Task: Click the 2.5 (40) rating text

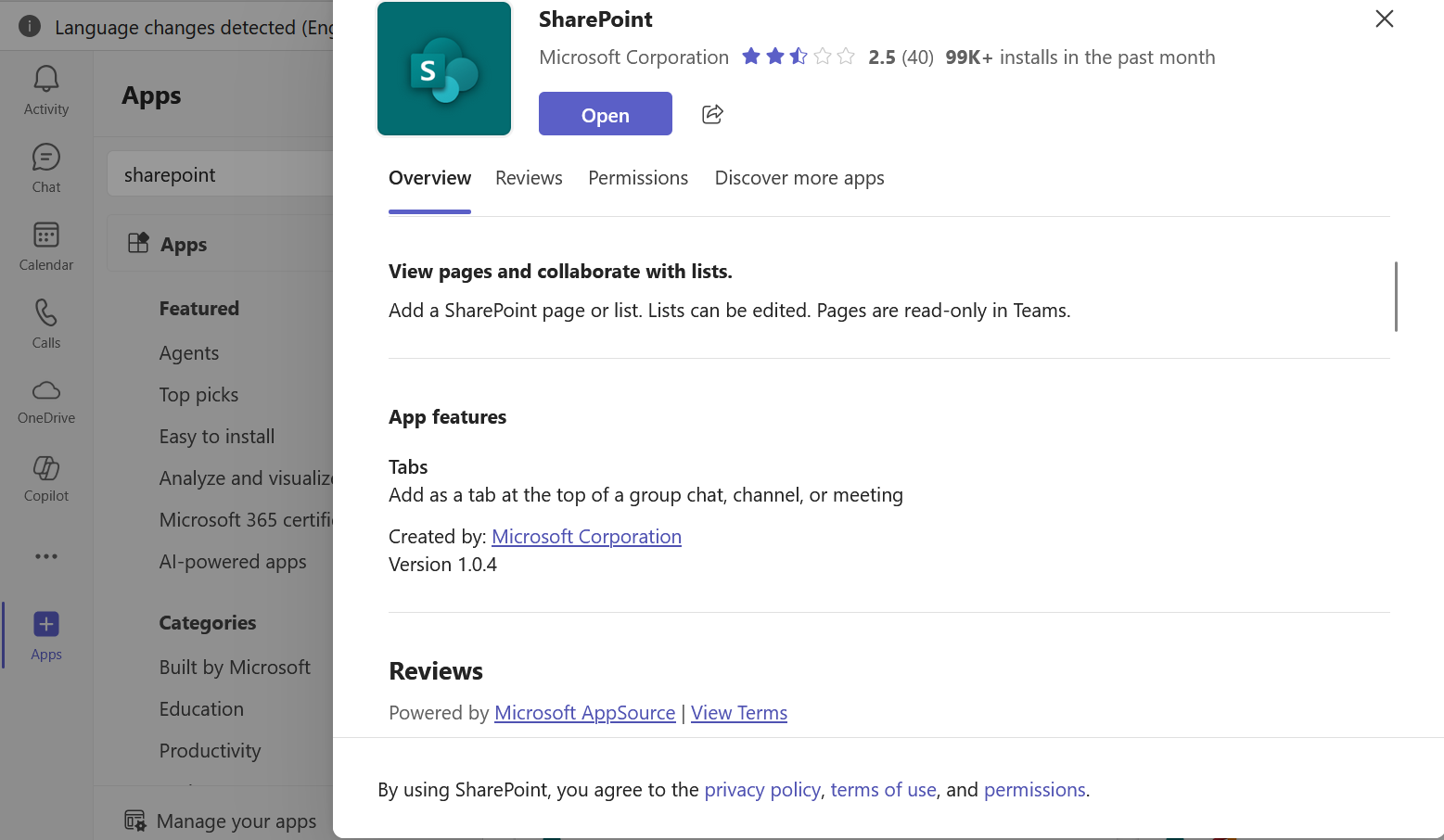Action: 901,57
